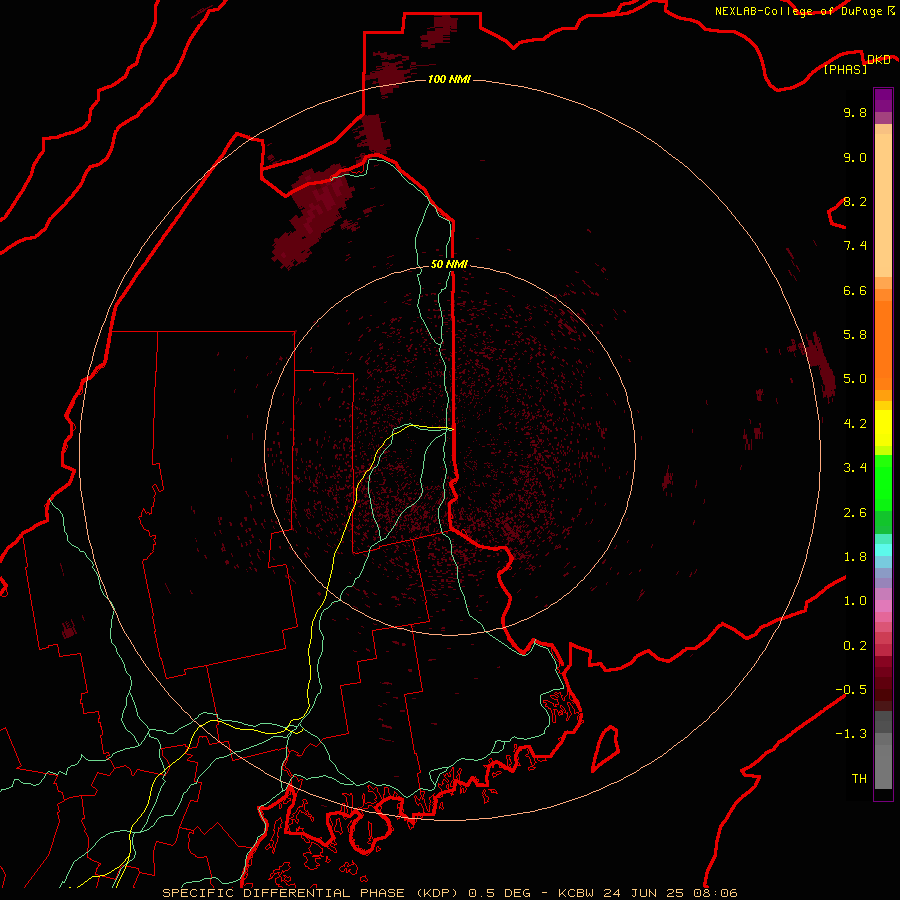Screen dimensions: 900x900
Task: Click the 1.8 scale value
Action: (x=855, y=557)
